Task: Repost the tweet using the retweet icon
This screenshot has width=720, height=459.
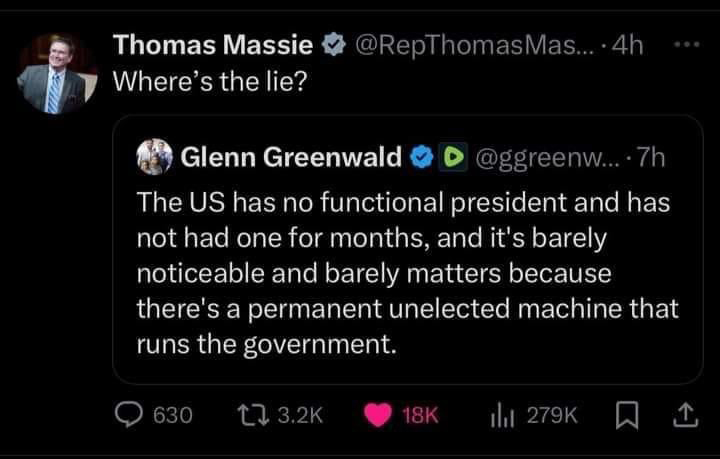Action: pos(256,415)
